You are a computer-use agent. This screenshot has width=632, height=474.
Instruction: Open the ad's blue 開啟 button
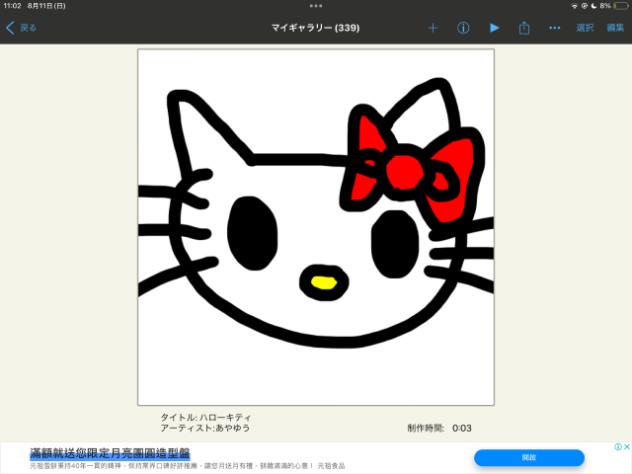click(529, 457)
